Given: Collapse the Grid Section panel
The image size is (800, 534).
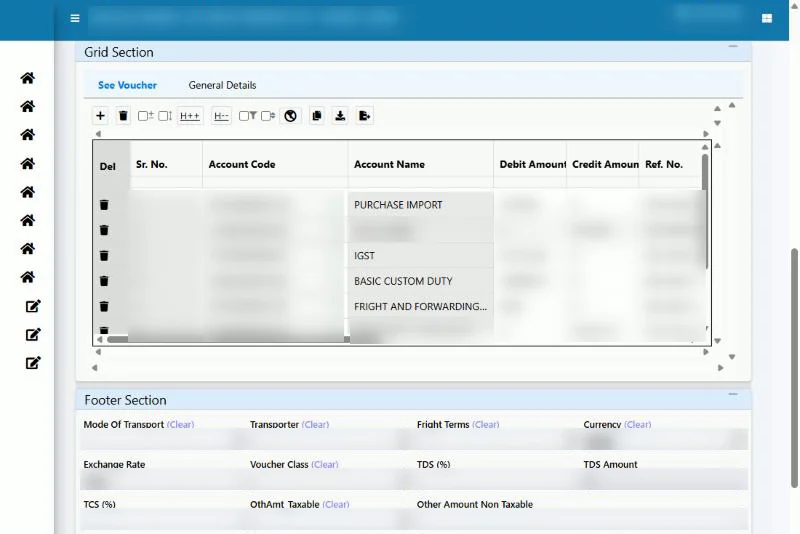Looking at the screenshot, I should [x=733, y=46].
